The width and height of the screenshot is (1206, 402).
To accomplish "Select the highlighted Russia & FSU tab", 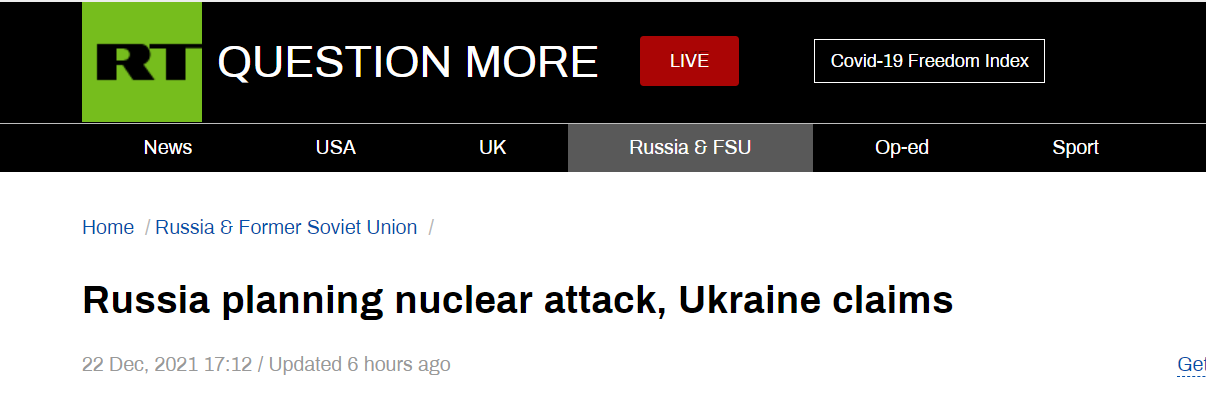I will coord(690,148).
